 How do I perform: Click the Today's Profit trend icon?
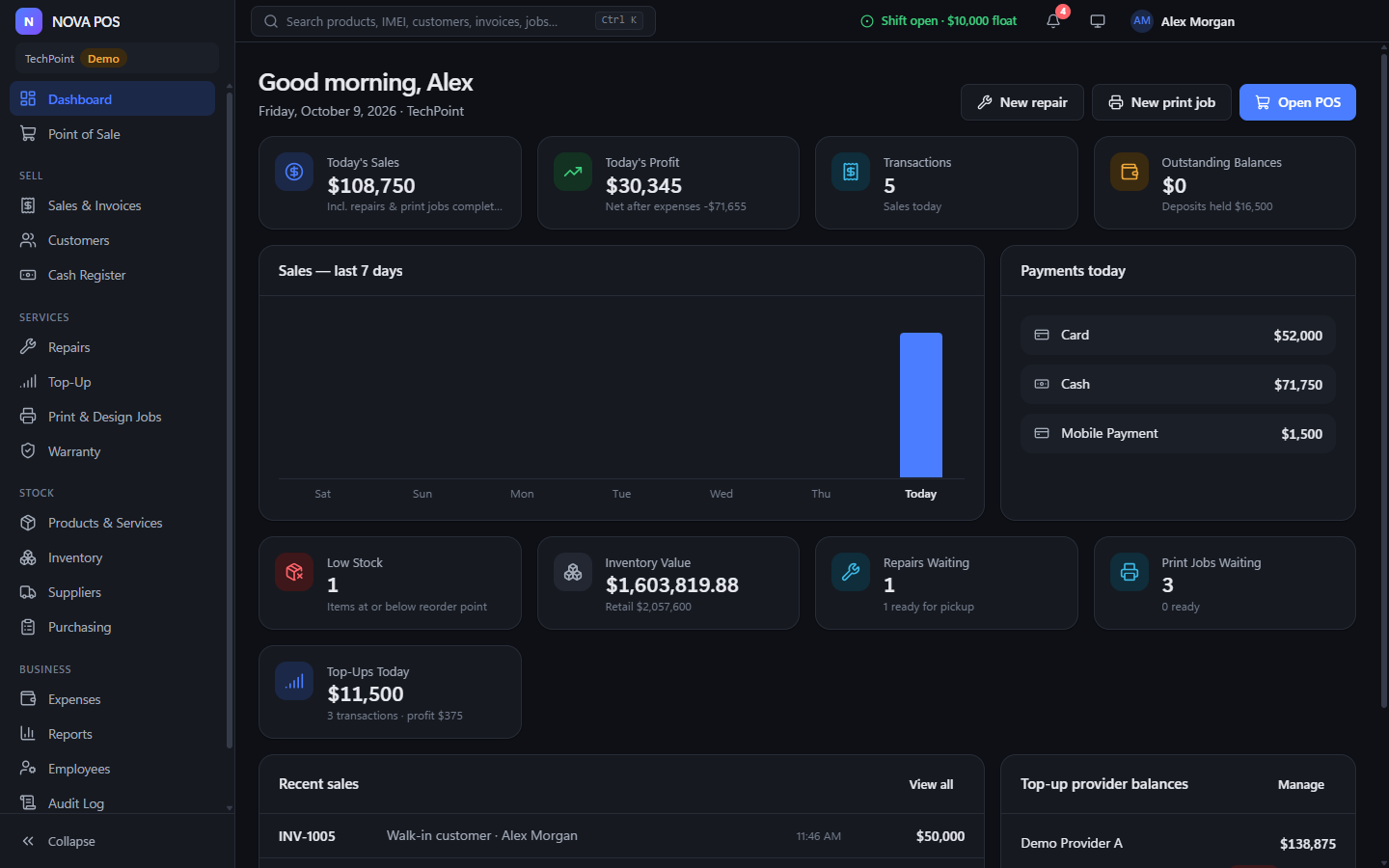tap(573, 172)
